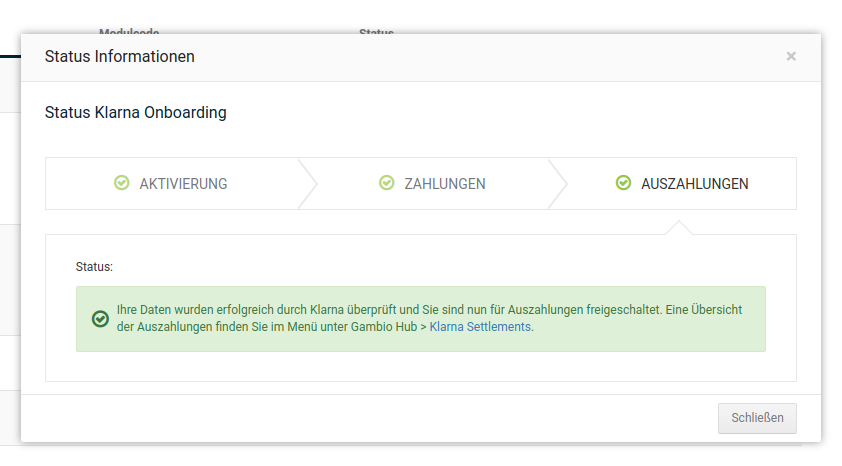842x466 pixels.
Task: Click the "Status:" label above the message
Action: [95, 268]
